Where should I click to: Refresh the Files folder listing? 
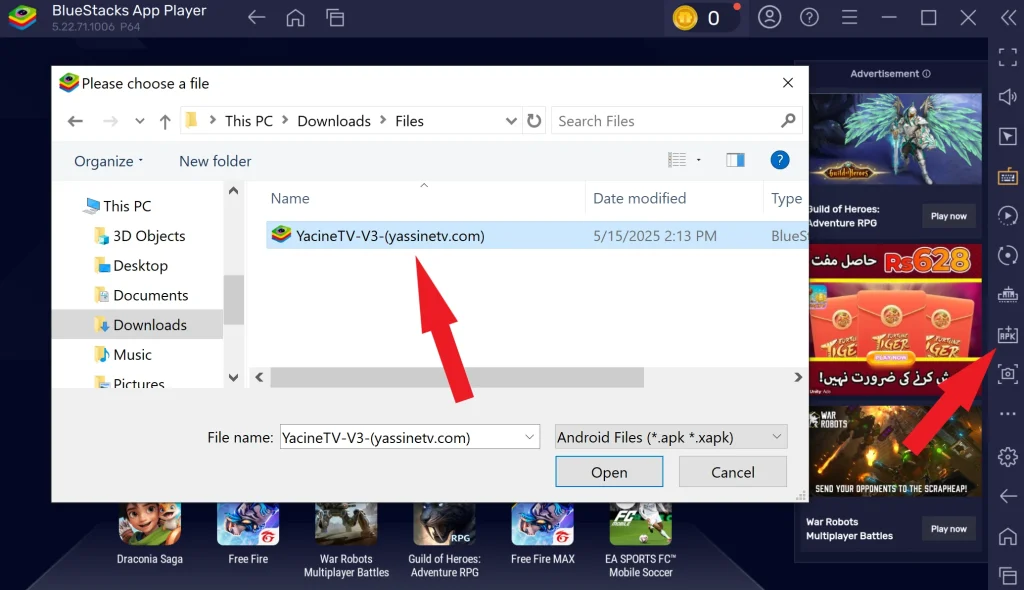(x=534, y=121)
